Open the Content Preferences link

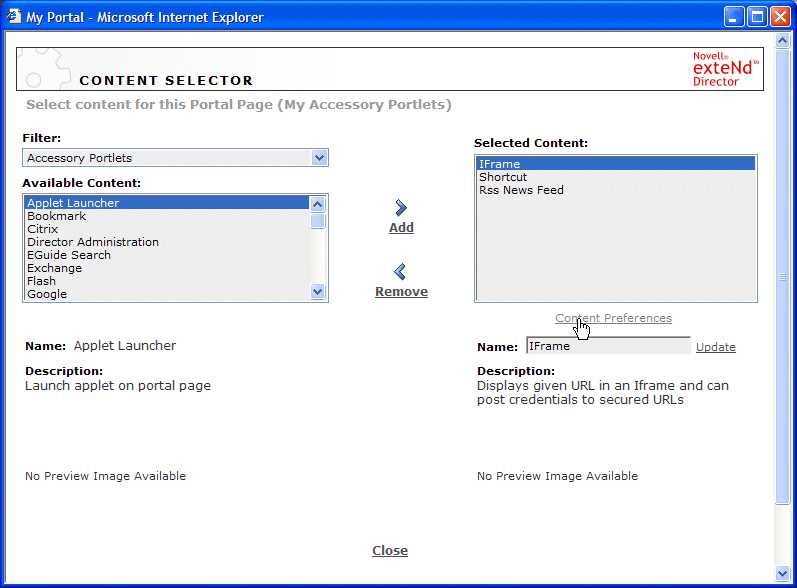pos(613,318)
